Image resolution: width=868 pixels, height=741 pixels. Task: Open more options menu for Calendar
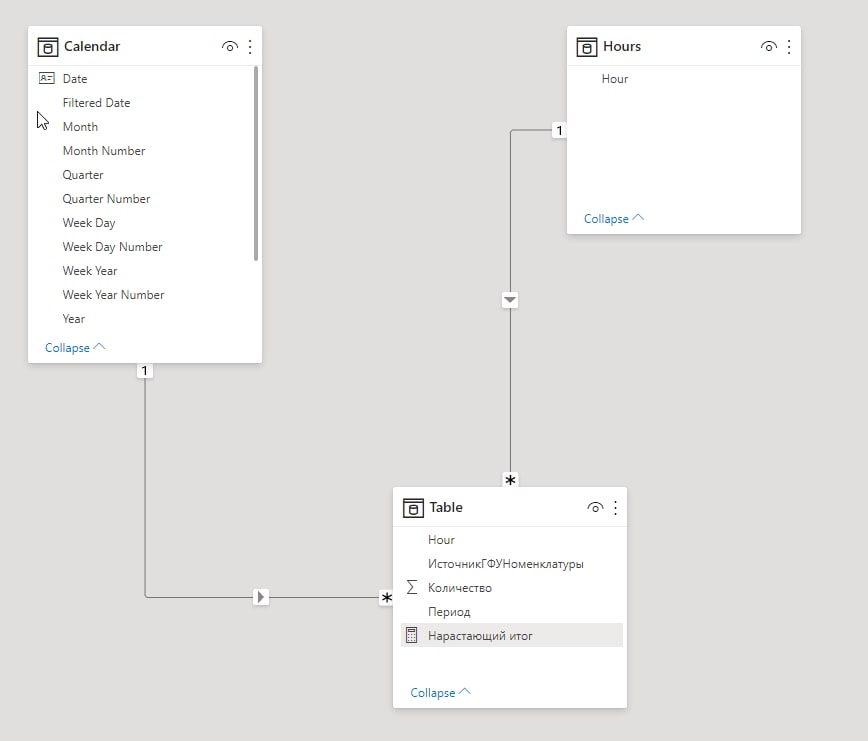pyautogui.click(x=250, y=47)
